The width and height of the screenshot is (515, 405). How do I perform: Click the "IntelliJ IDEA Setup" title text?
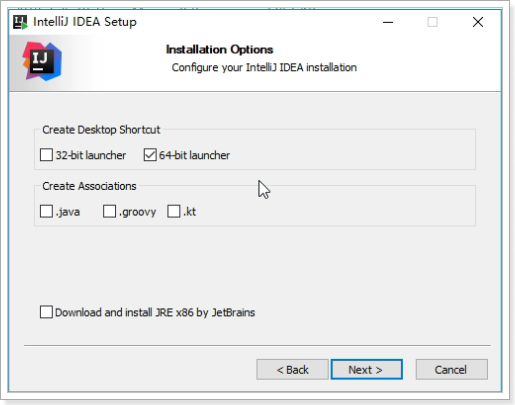[x=85, y=22]
